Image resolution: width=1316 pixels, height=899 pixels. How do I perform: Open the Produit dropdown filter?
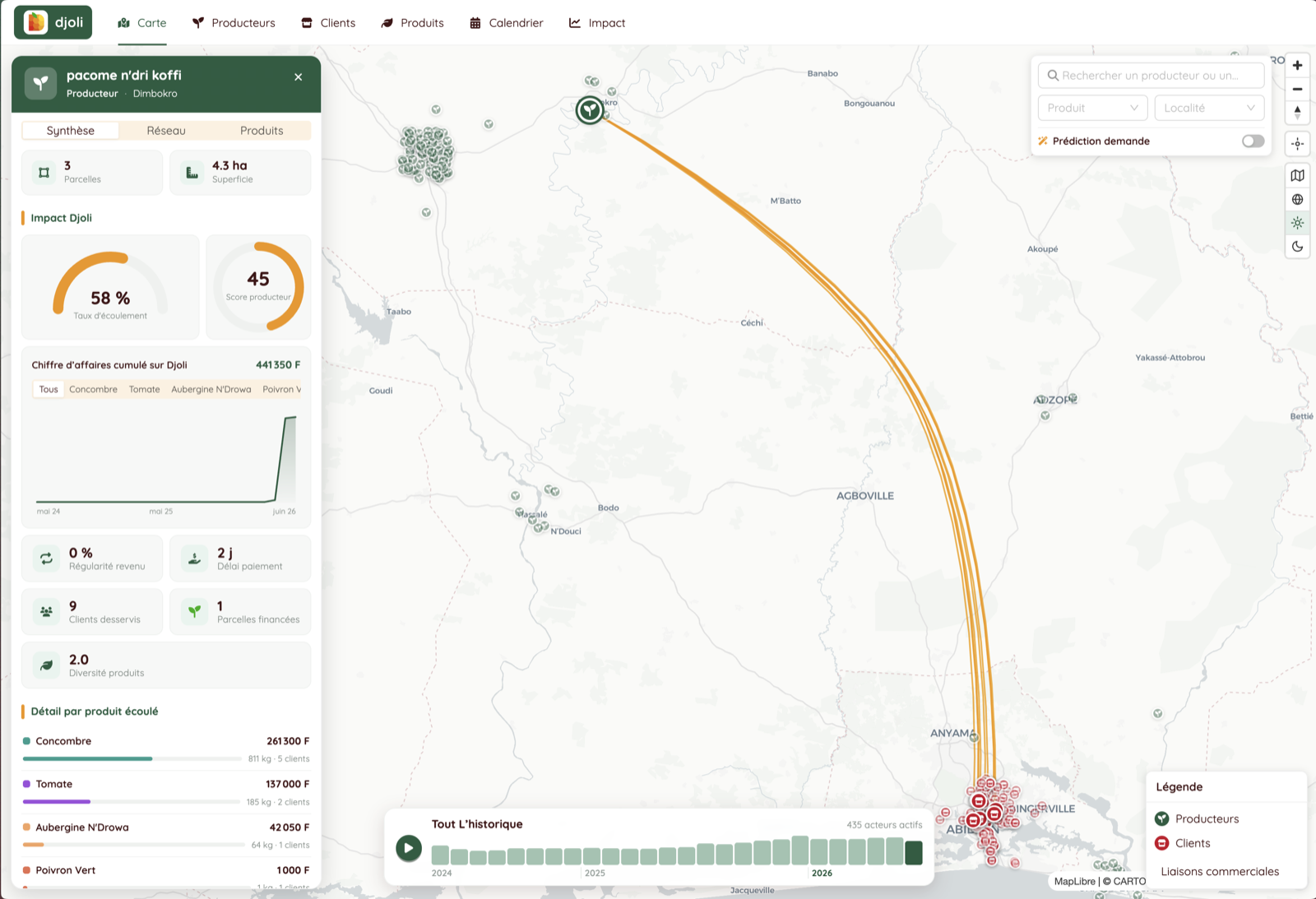(x=1092, y=108)
